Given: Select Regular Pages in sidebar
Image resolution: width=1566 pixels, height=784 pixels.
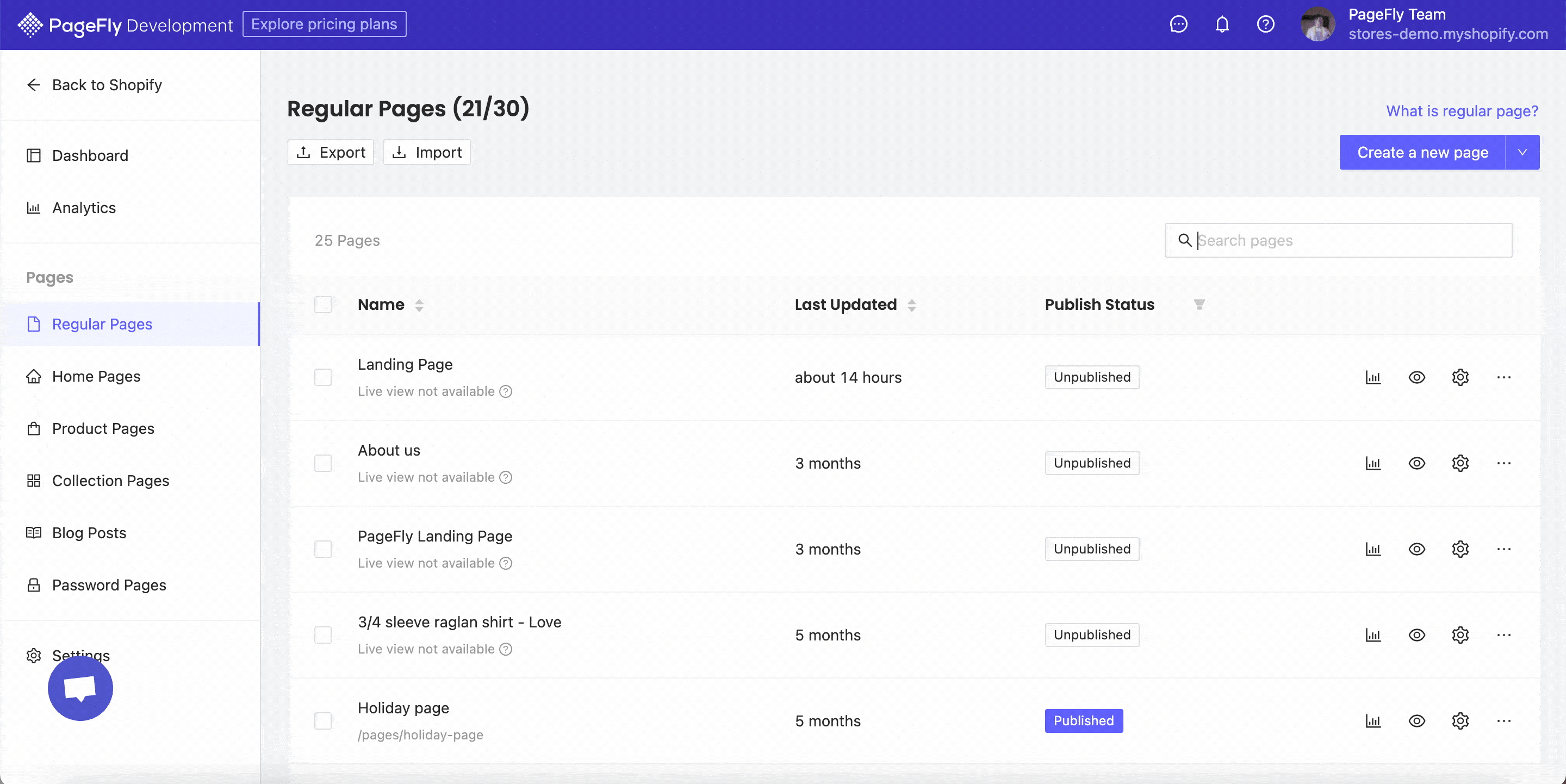Looking at the screenshot, I should [130, 324].
